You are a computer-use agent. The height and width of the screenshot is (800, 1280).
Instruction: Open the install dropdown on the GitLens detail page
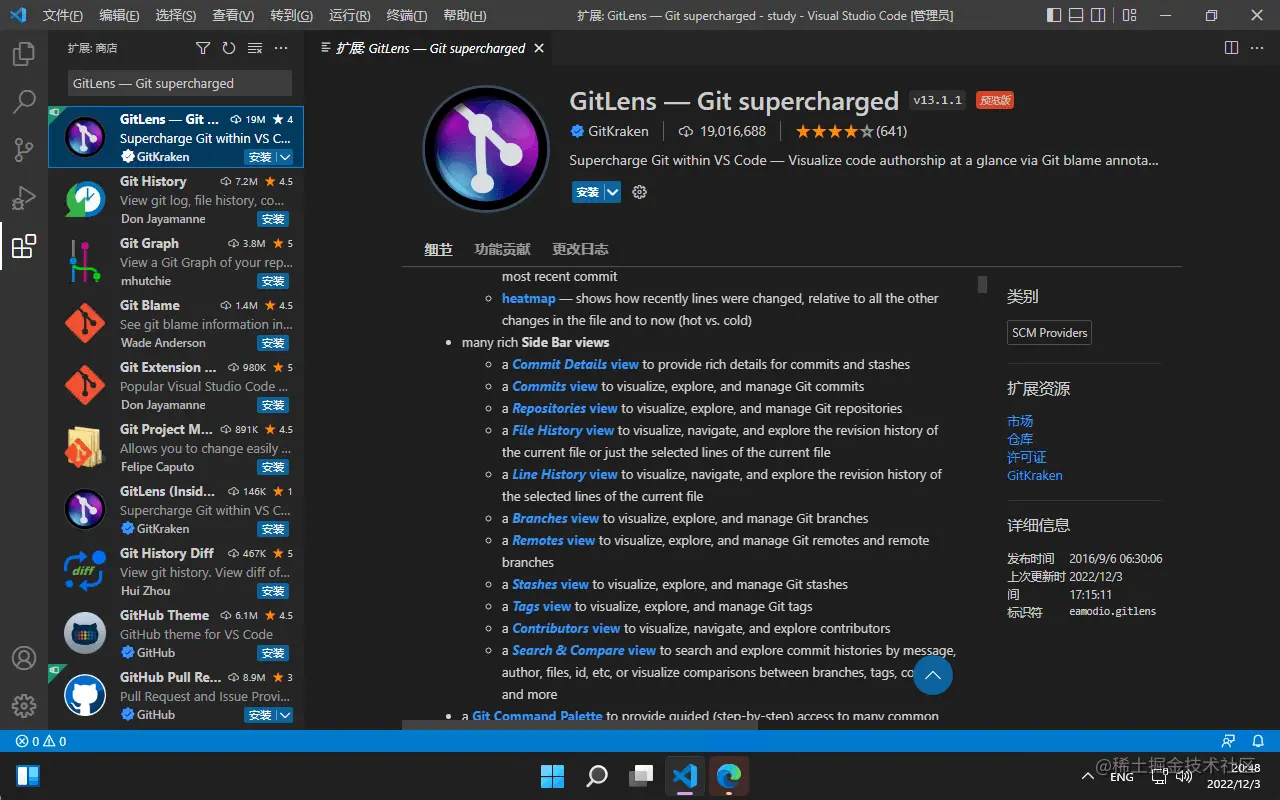point(612,191)
